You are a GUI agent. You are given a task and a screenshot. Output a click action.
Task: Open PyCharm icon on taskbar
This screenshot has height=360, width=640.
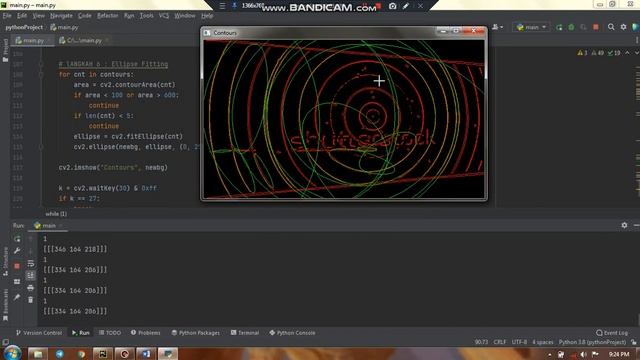102,353
